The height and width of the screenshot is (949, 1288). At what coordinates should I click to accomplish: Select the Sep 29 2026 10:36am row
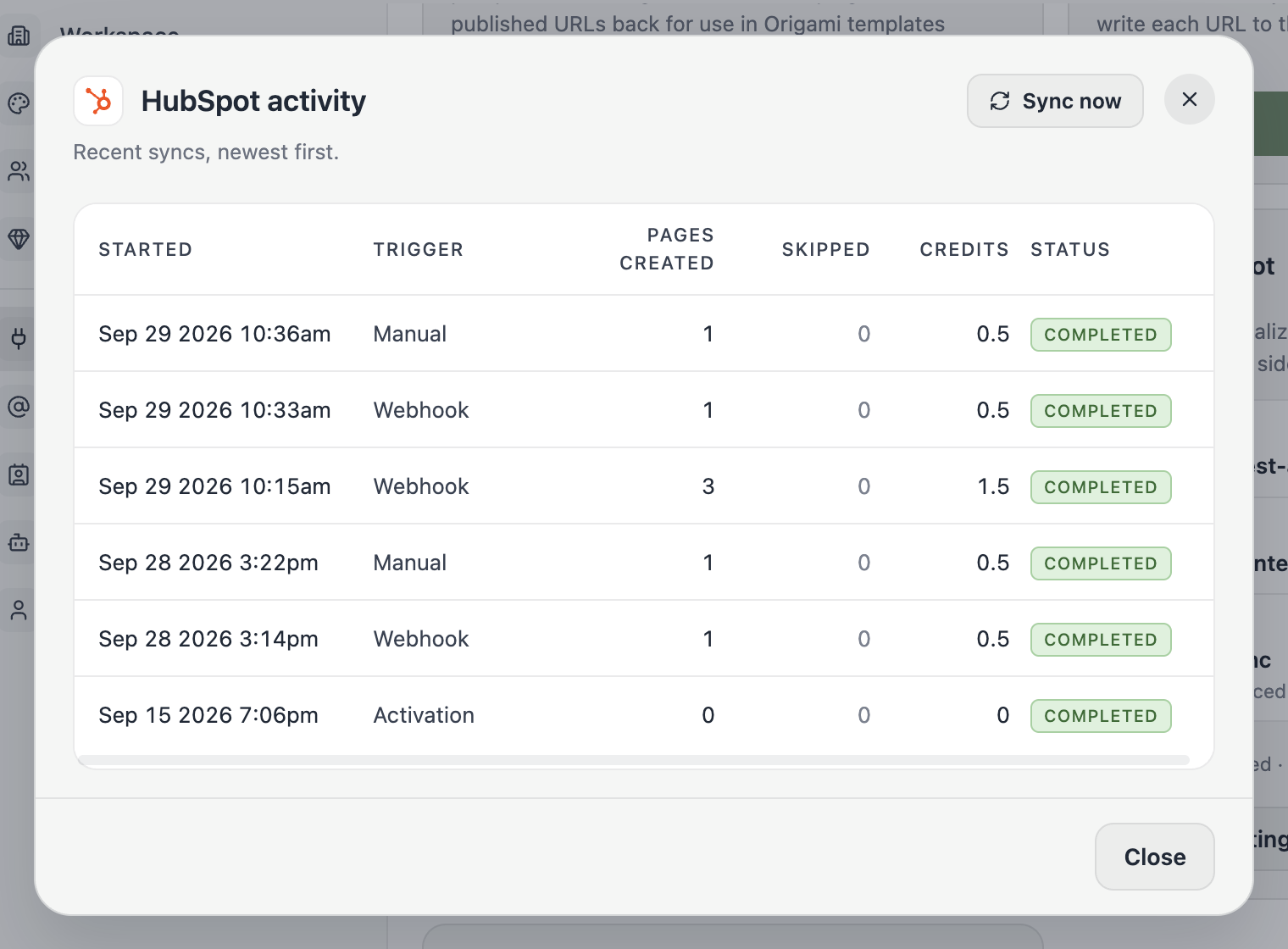644,334
